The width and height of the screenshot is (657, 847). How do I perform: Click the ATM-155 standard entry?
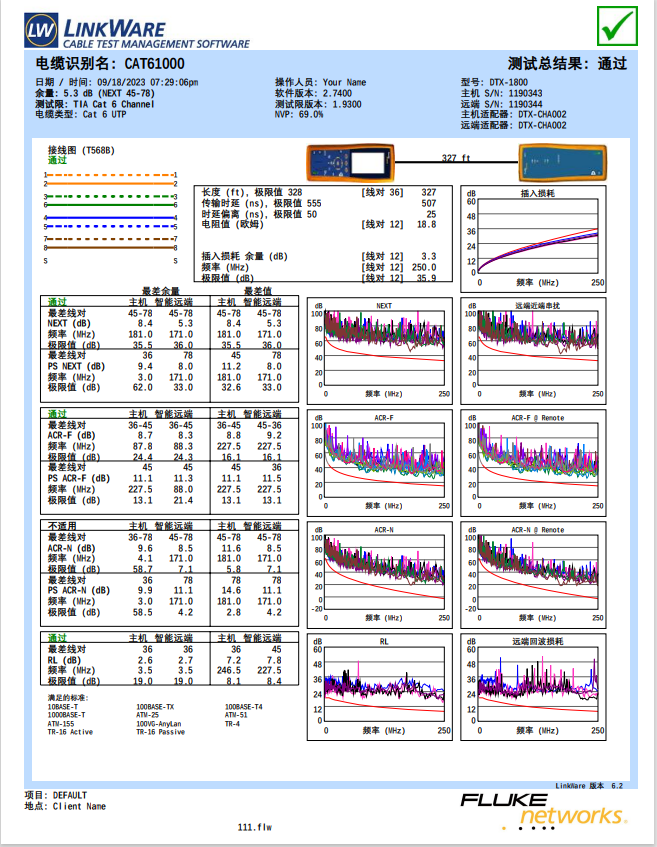(x=61, y=724)
